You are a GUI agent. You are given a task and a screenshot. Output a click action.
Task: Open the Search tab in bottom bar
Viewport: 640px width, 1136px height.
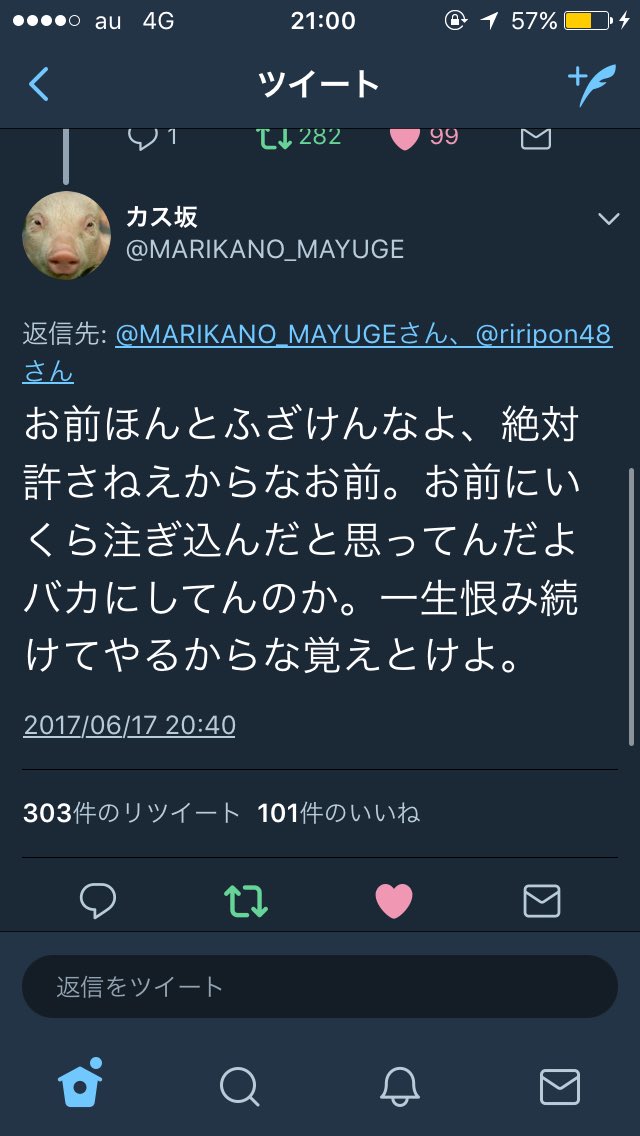[239, 1087]
